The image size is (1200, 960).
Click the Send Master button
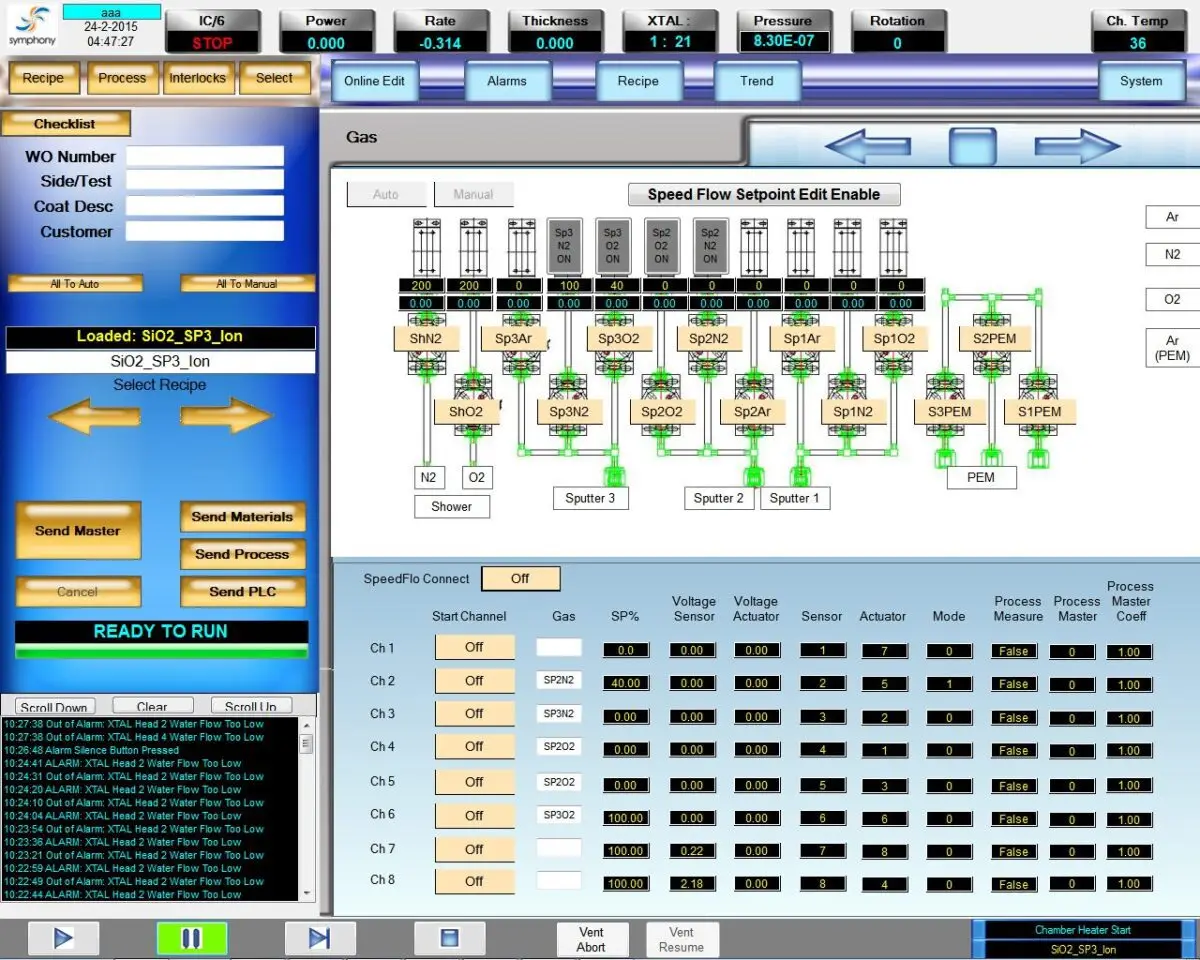pyautogui.click(x=78, y=531)
